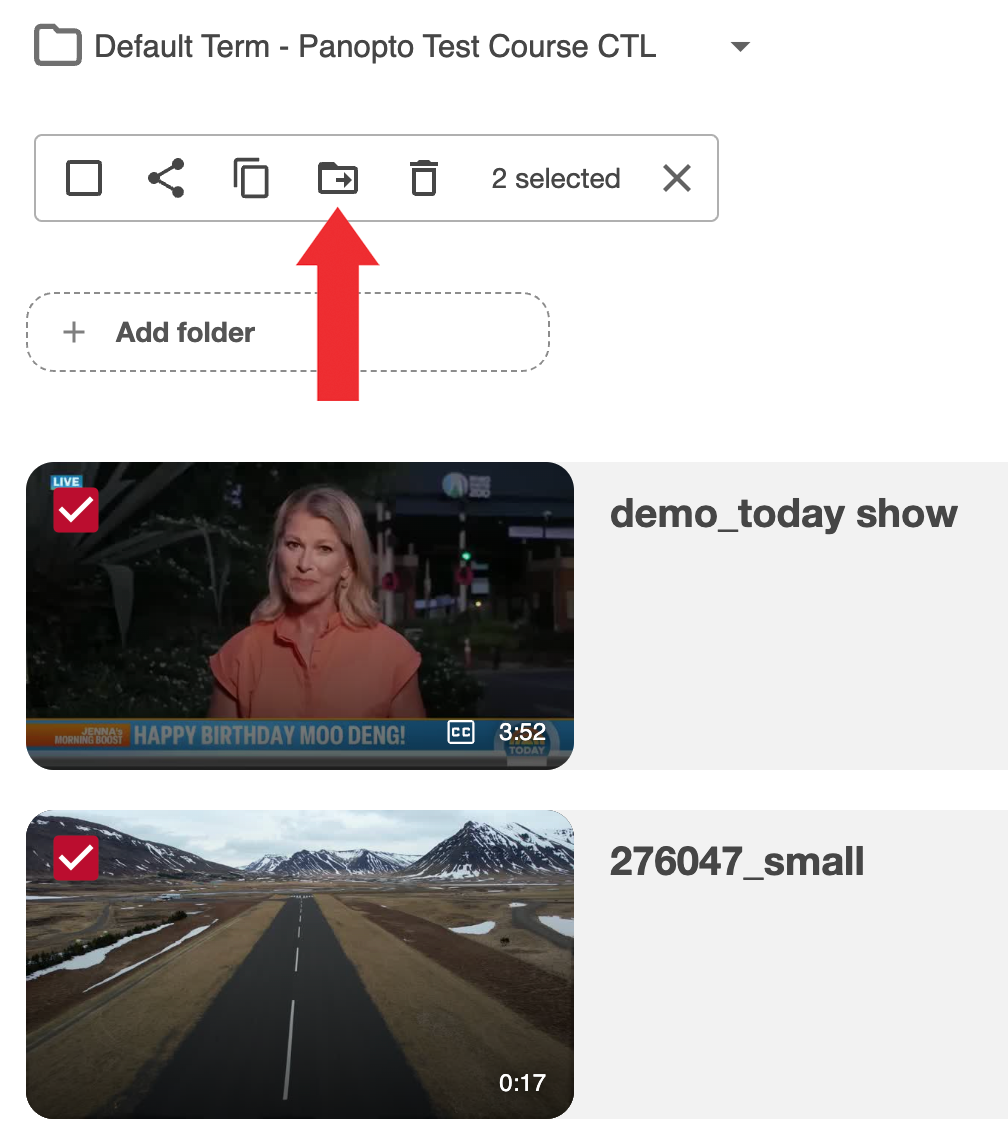Toggle the select-all checkbox in the toolbar

click(84, 178)
